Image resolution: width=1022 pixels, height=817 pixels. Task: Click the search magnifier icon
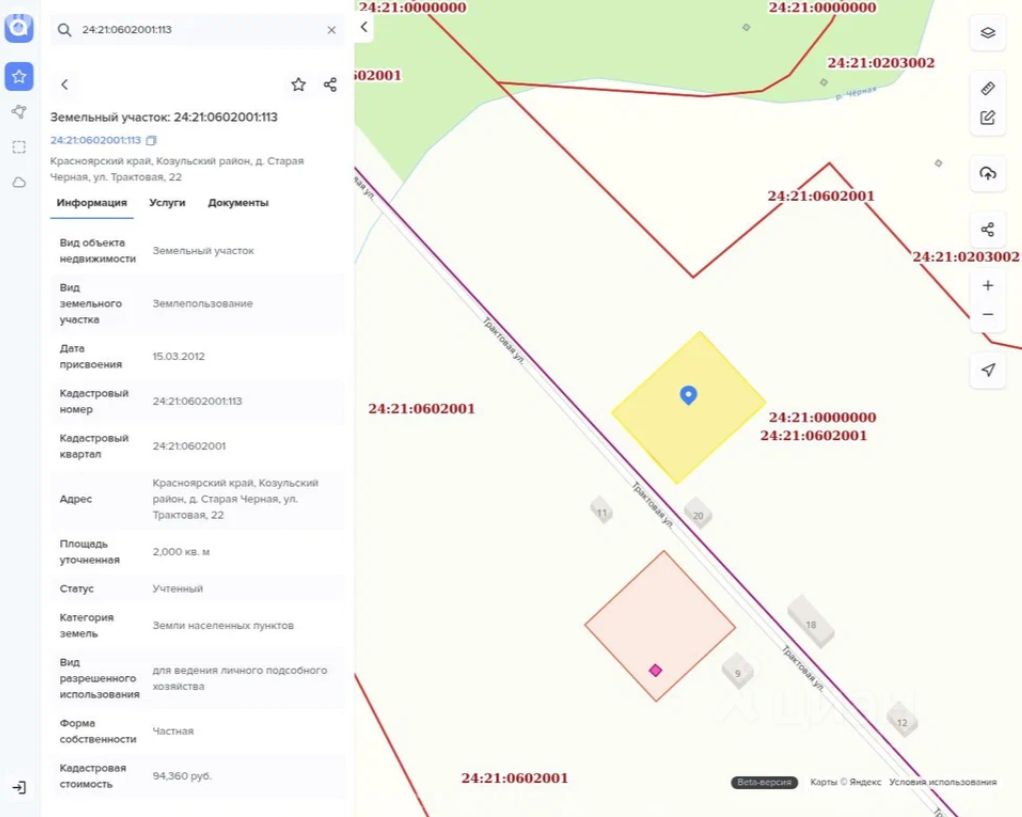pyautogui.click(x=64, y=30)
